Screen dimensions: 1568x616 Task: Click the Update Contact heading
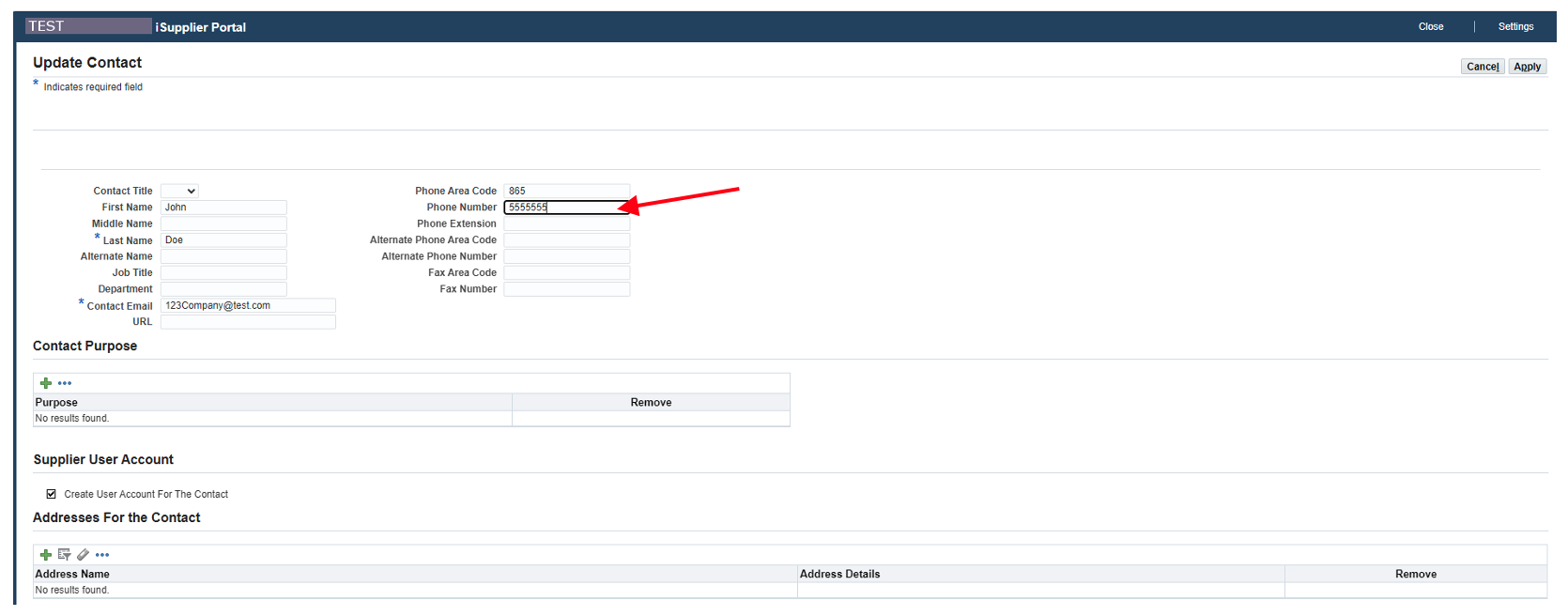coord(87,62)
